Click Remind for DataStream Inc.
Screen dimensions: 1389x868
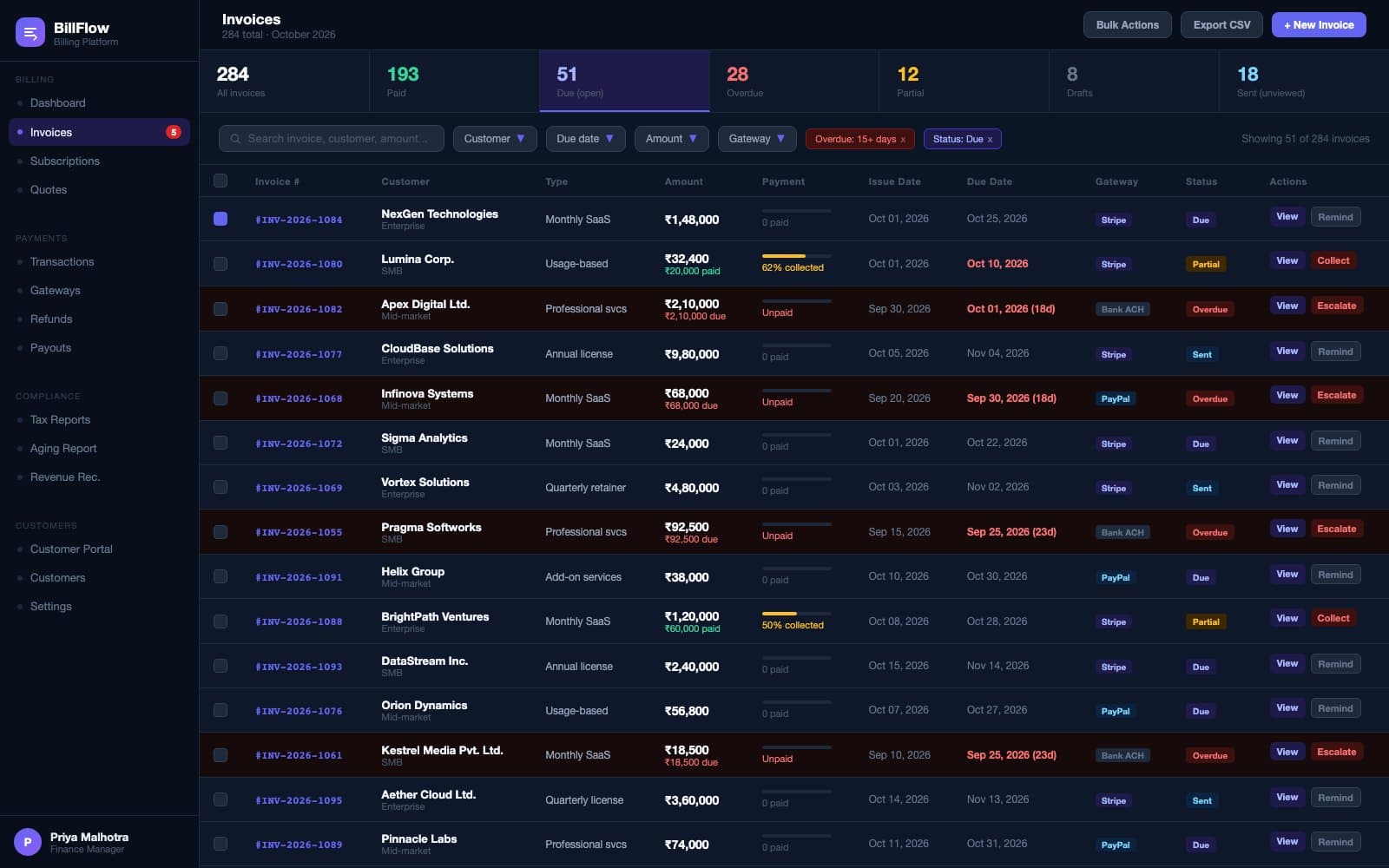click(1335, 664)
